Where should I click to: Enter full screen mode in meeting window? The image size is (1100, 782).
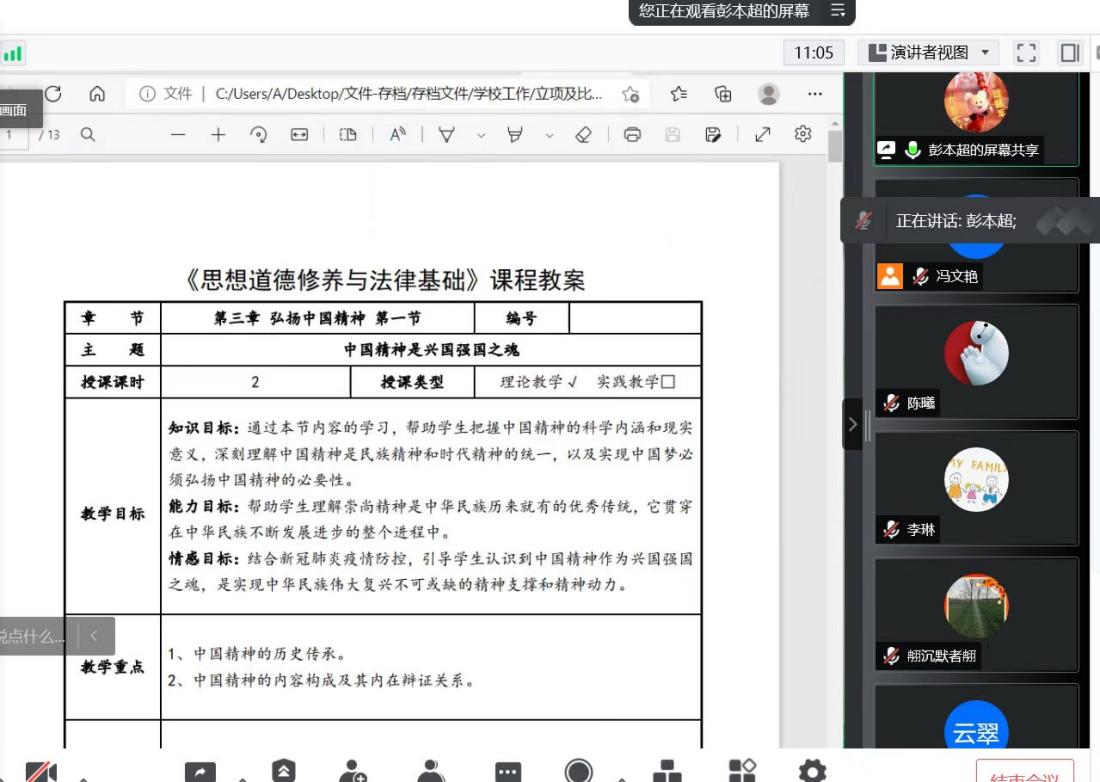tap(1026, 53)
